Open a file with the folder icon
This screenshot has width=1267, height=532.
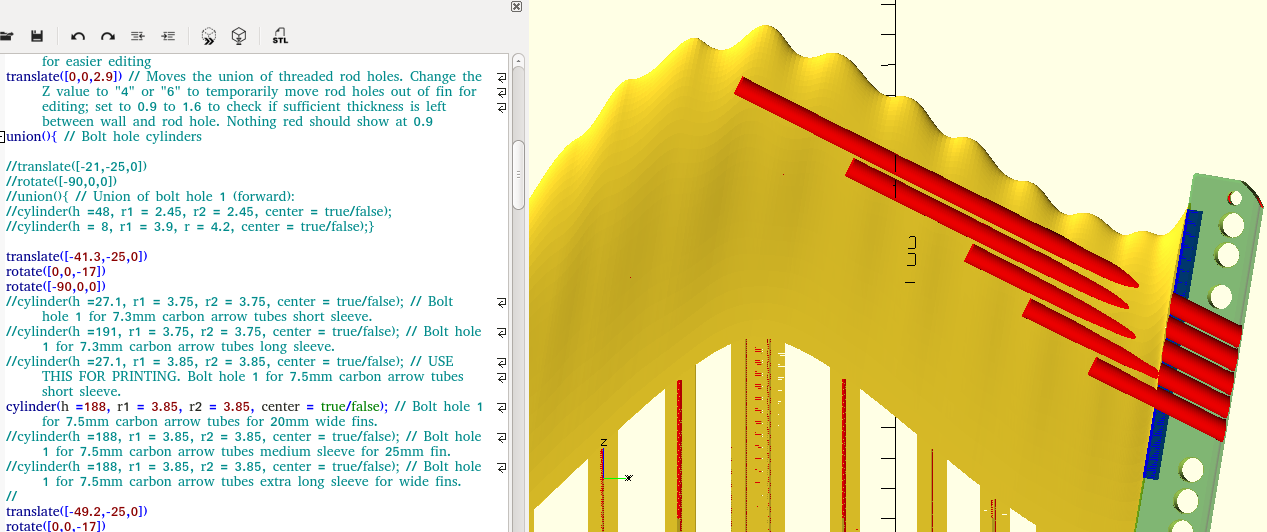pos(6,36)
